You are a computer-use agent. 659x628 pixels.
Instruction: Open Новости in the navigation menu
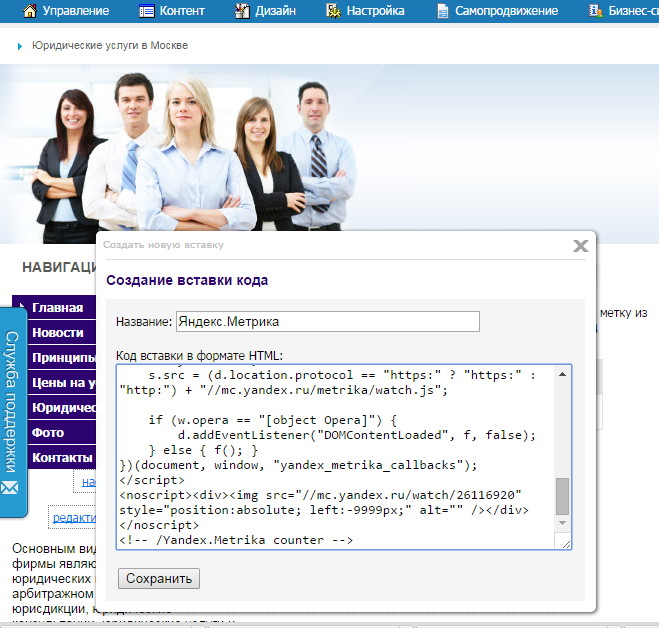[57, 333]
